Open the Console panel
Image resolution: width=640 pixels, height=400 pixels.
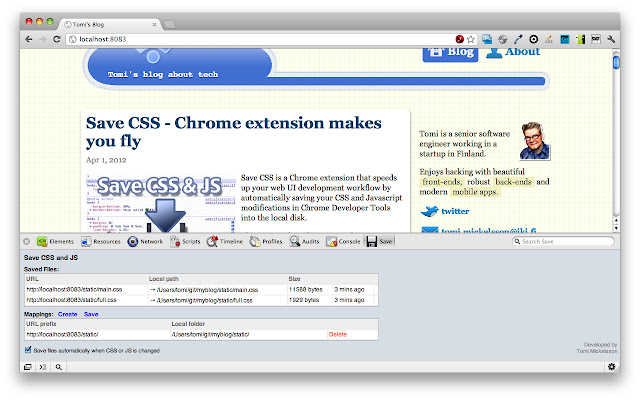click(343, 242)
